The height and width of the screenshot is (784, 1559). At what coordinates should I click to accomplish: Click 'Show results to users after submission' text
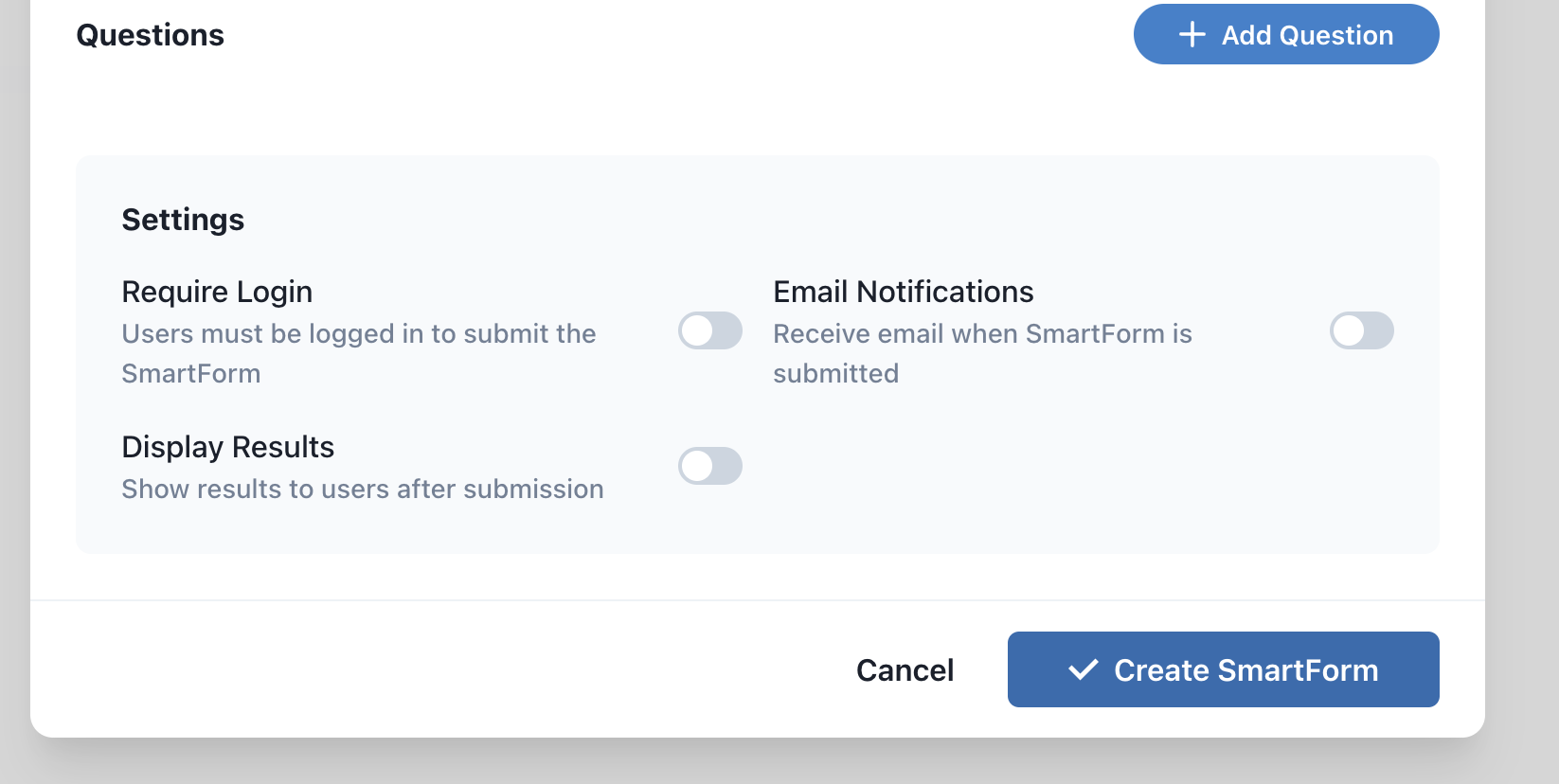(362, 489)
